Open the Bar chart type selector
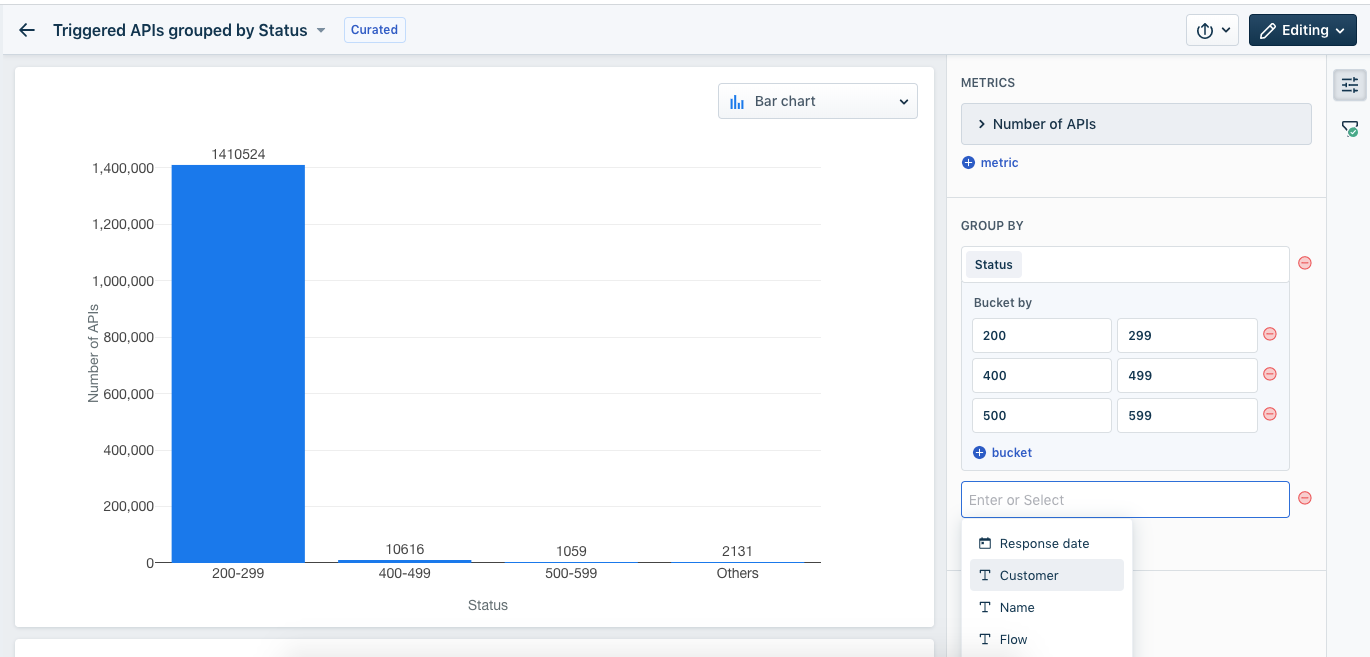Image resolution: width=1370 pixels, height=657 pixels. (x=818, y=101)
